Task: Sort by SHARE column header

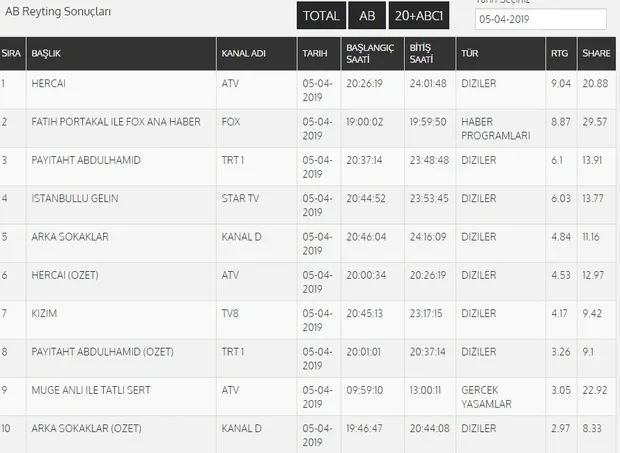Action: tap(595, 51)
